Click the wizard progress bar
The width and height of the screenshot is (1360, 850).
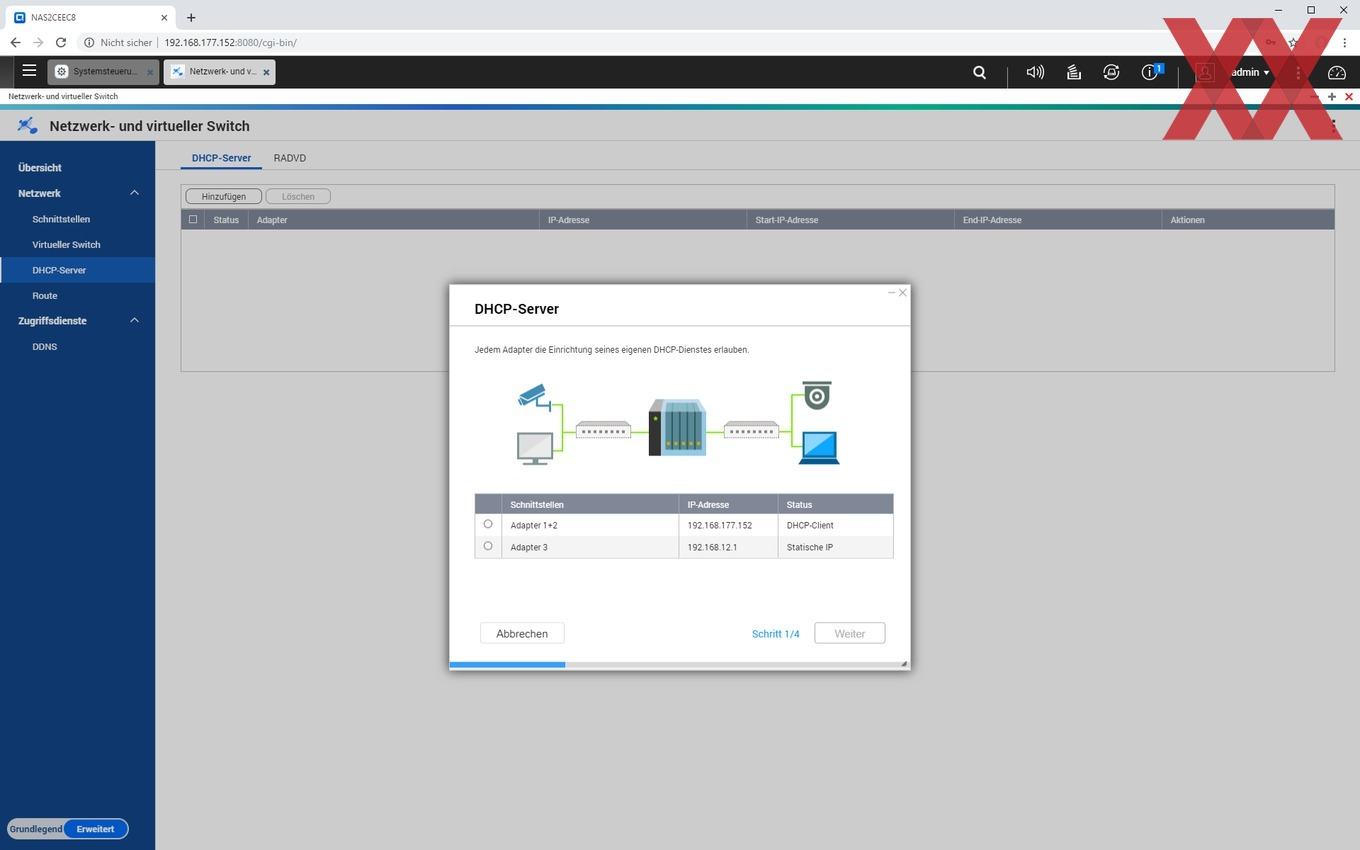pos(680,665)
